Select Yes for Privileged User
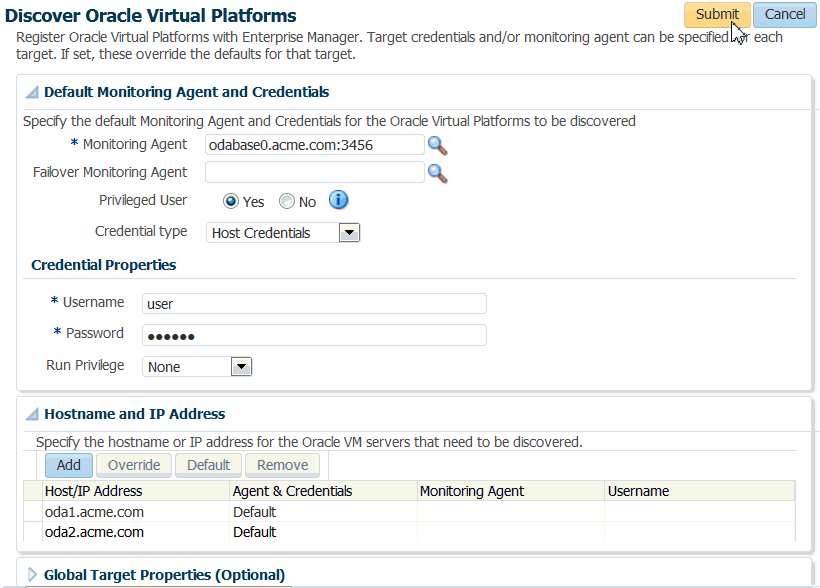This screenshot has width=820, height=588. [230, 201]
